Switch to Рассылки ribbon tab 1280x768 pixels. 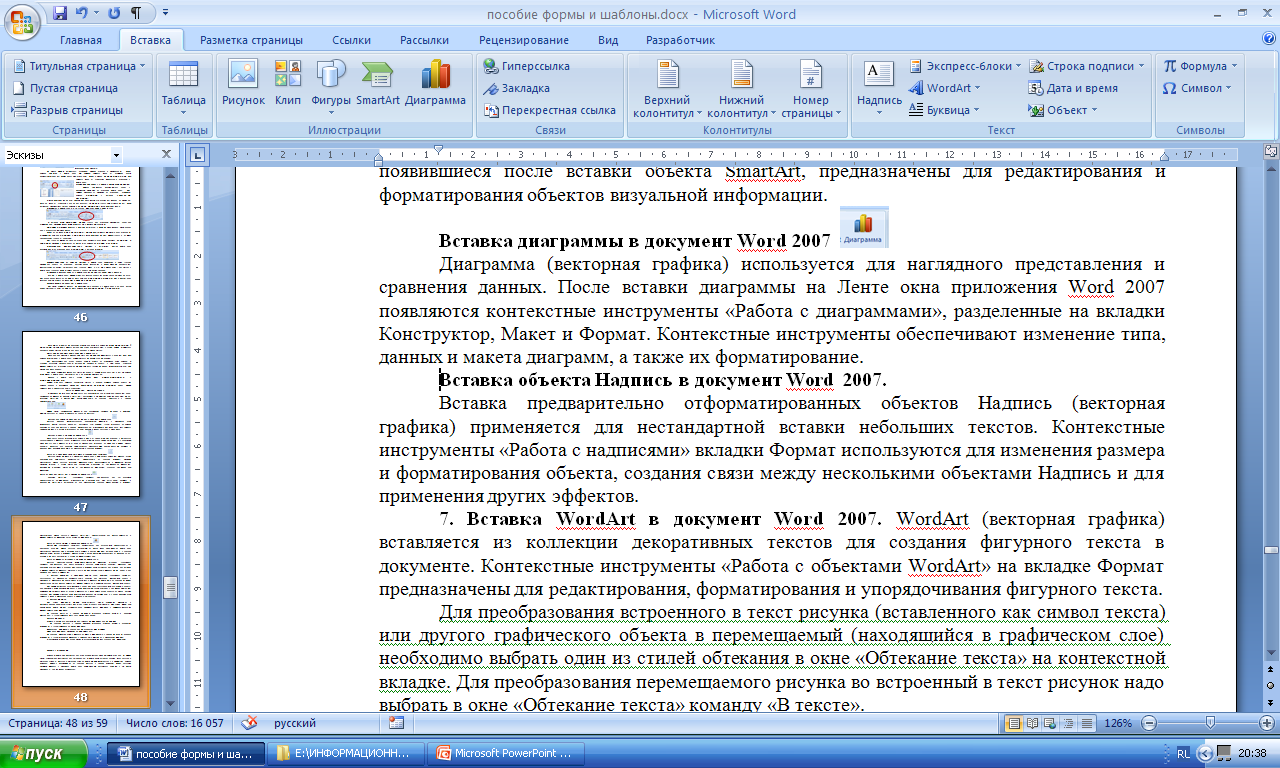[424, 40]
